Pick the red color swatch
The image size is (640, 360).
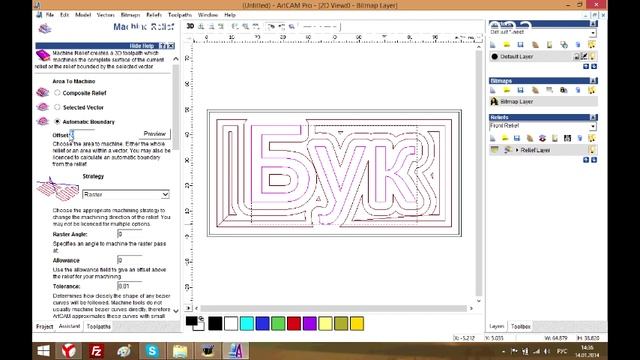click(x=294, y=324)
